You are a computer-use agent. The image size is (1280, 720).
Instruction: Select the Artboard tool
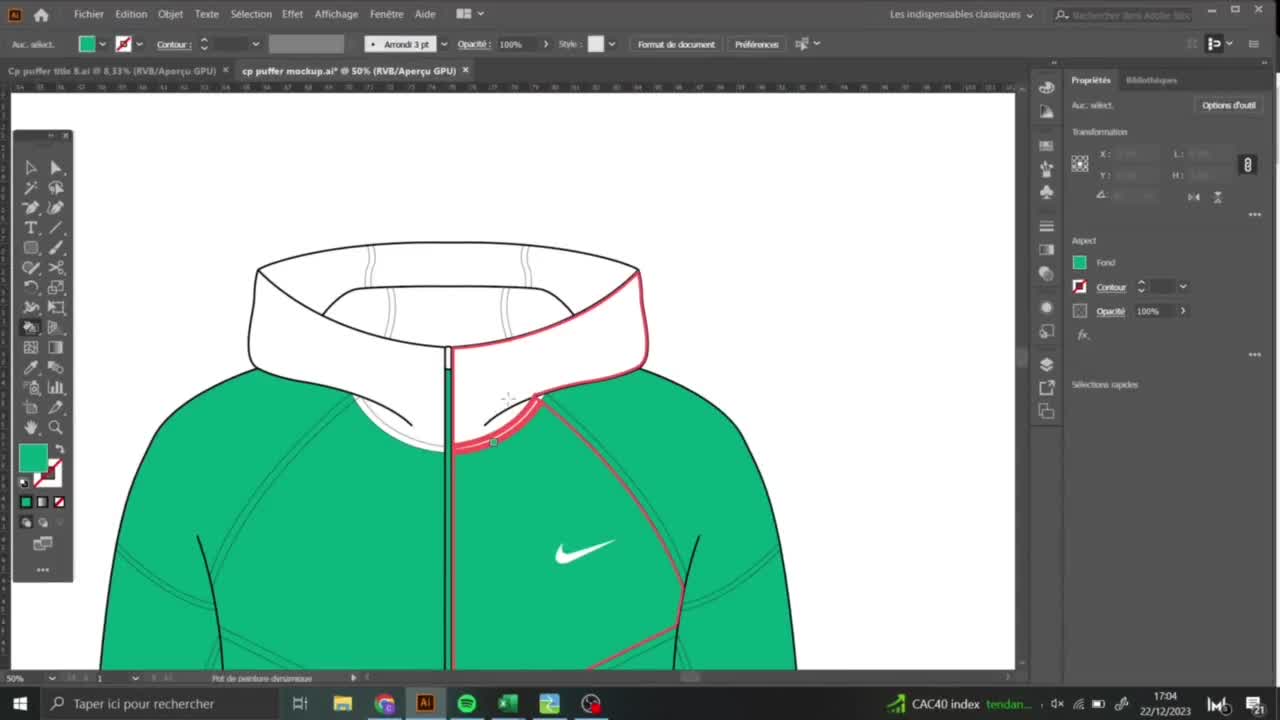[31, 408]
